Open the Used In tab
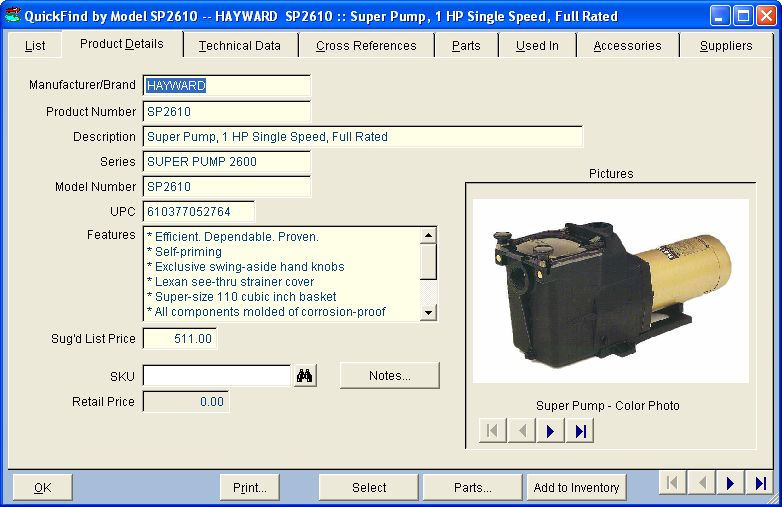 [x=537, y=46]
